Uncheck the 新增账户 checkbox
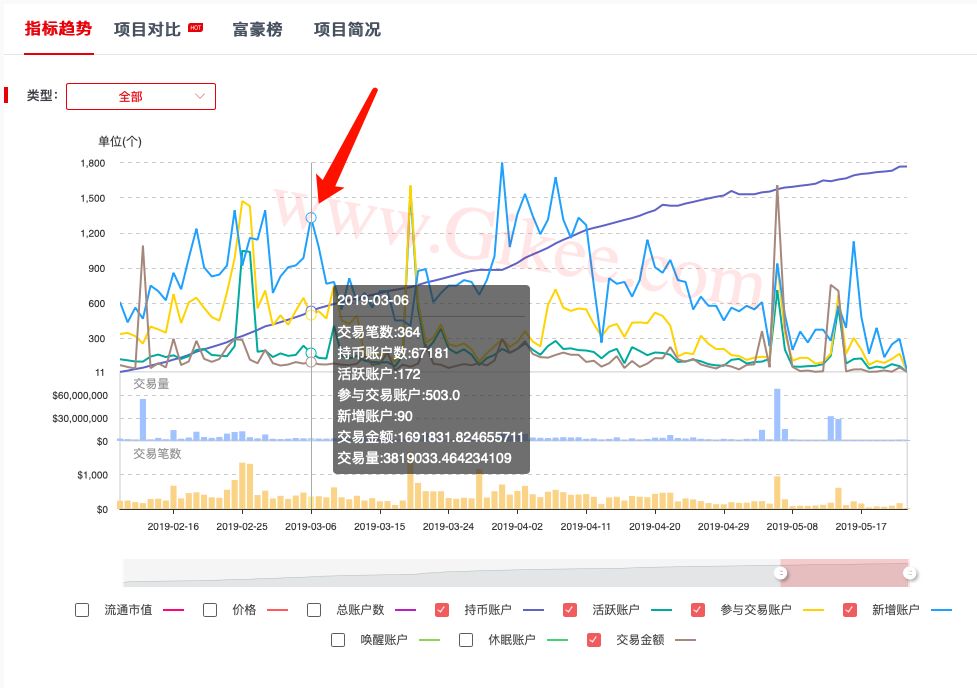977x688 pixels. (x=850, y=610)
